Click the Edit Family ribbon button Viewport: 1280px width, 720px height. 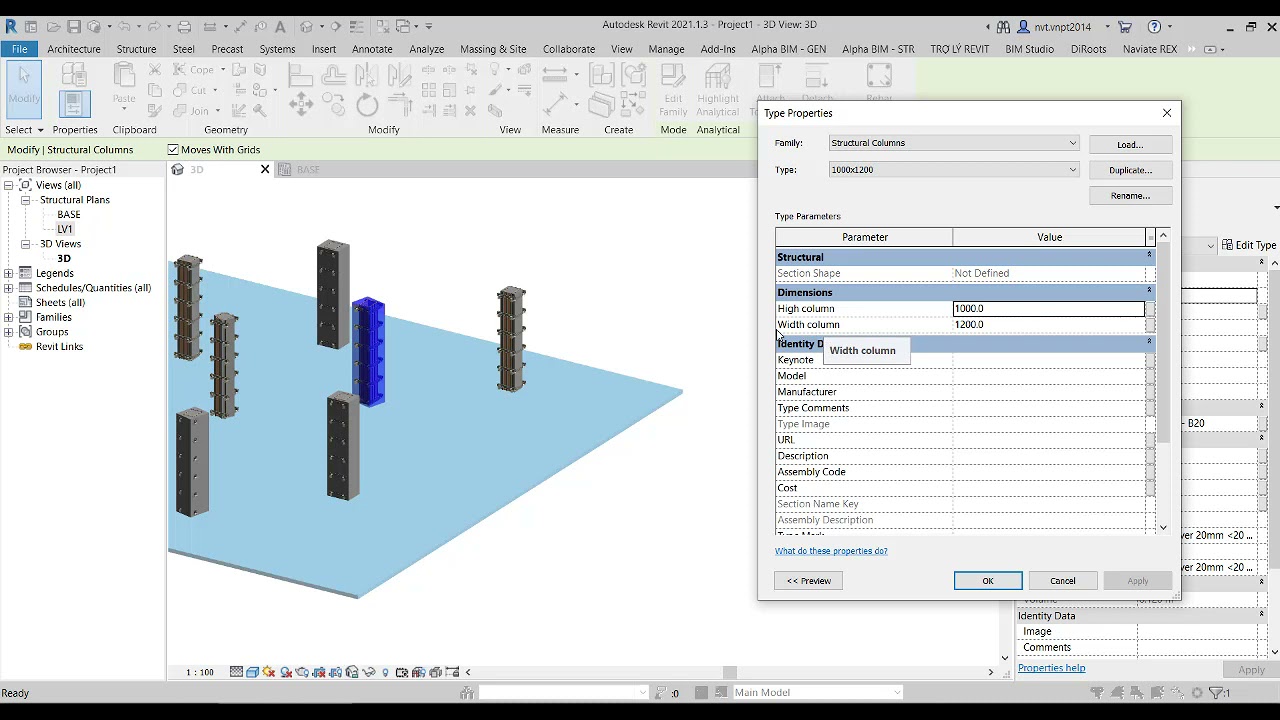(x=673, y=90)
